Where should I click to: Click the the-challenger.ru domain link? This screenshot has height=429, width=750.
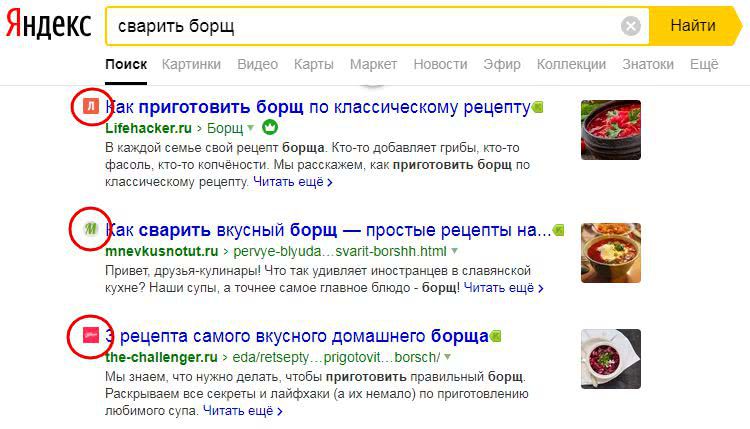(x=161, y=357)
